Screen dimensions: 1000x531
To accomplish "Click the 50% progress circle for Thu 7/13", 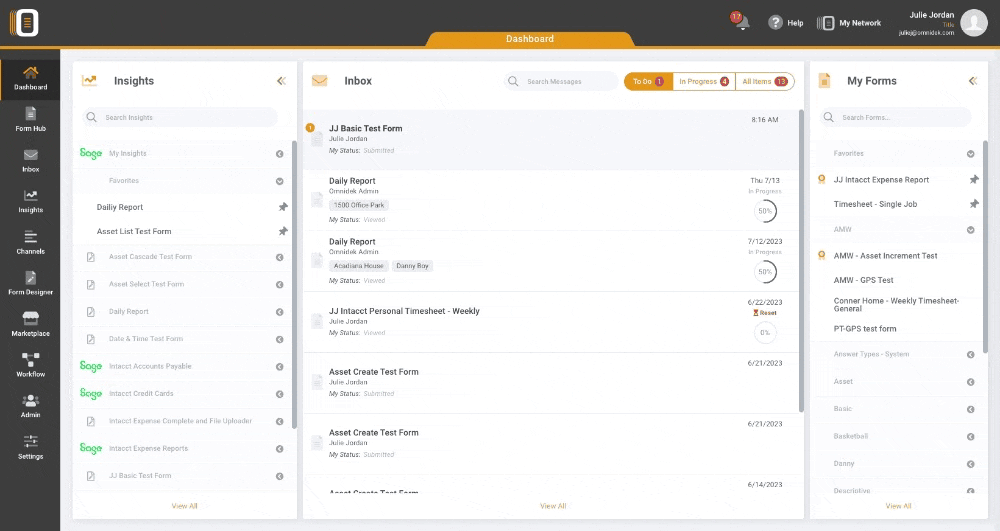I will 765,211.
